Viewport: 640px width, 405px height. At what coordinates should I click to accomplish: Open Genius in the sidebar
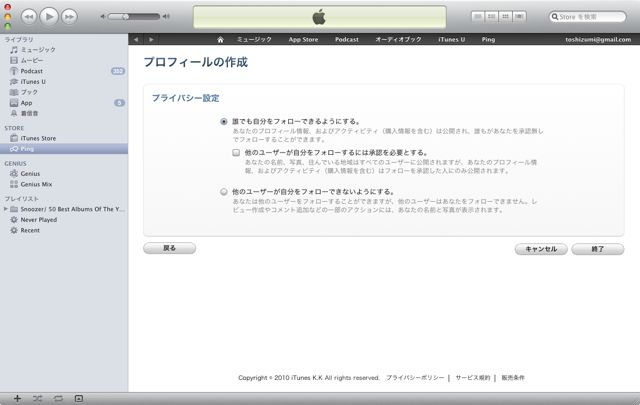[x=64, y=174]
